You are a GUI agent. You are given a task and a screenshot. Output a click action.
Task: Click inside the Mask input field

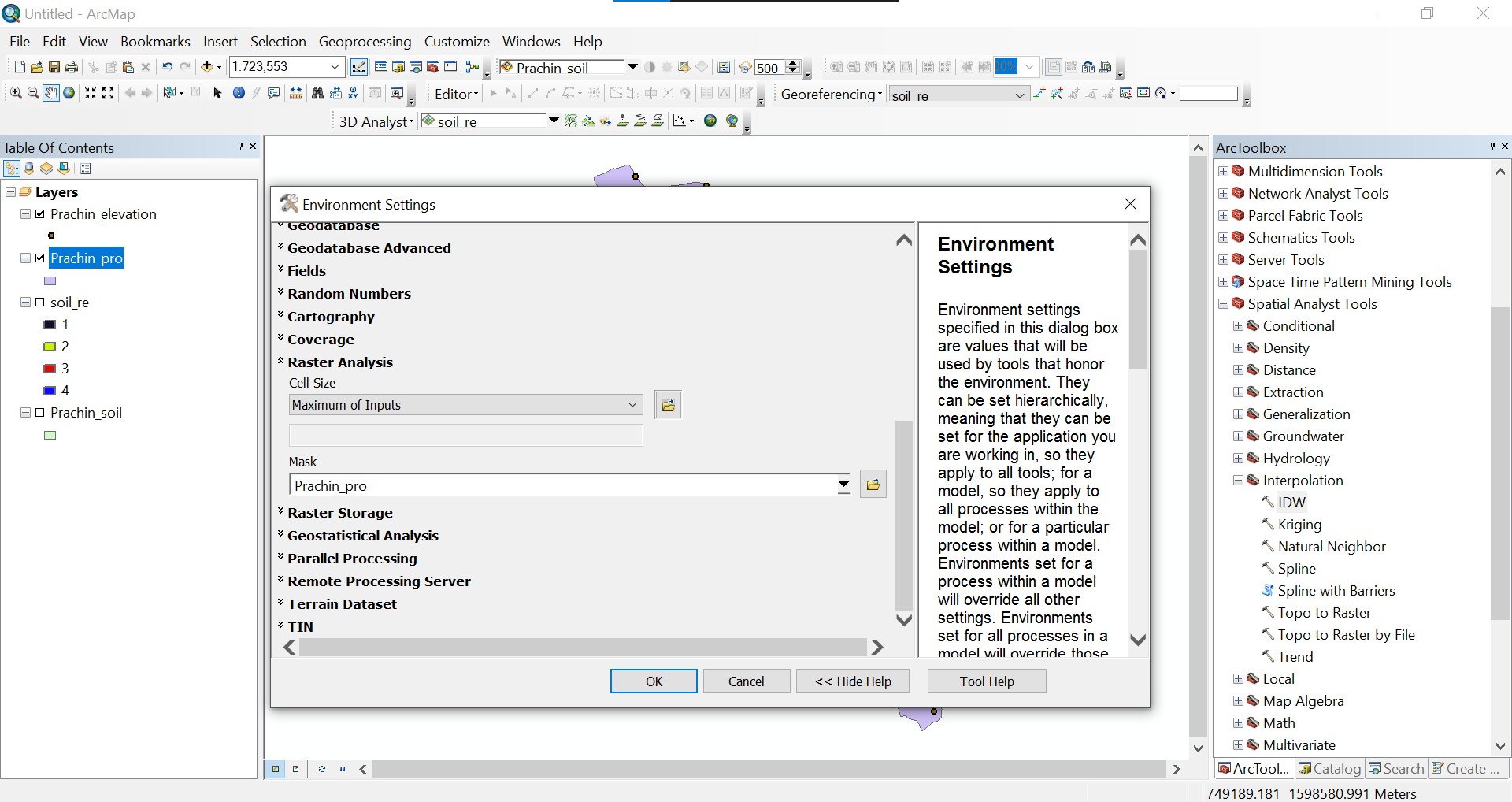click(563, 485)
